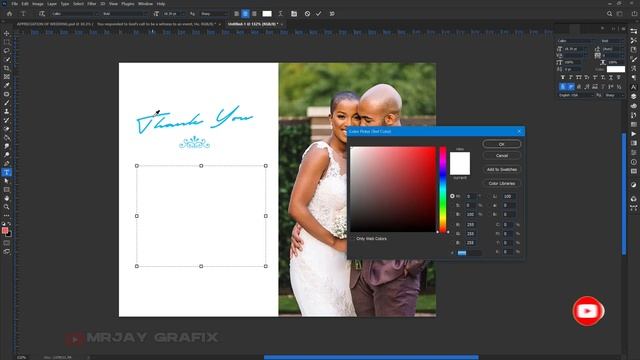Select the Rectangular Marquee tool

(7, 42)
